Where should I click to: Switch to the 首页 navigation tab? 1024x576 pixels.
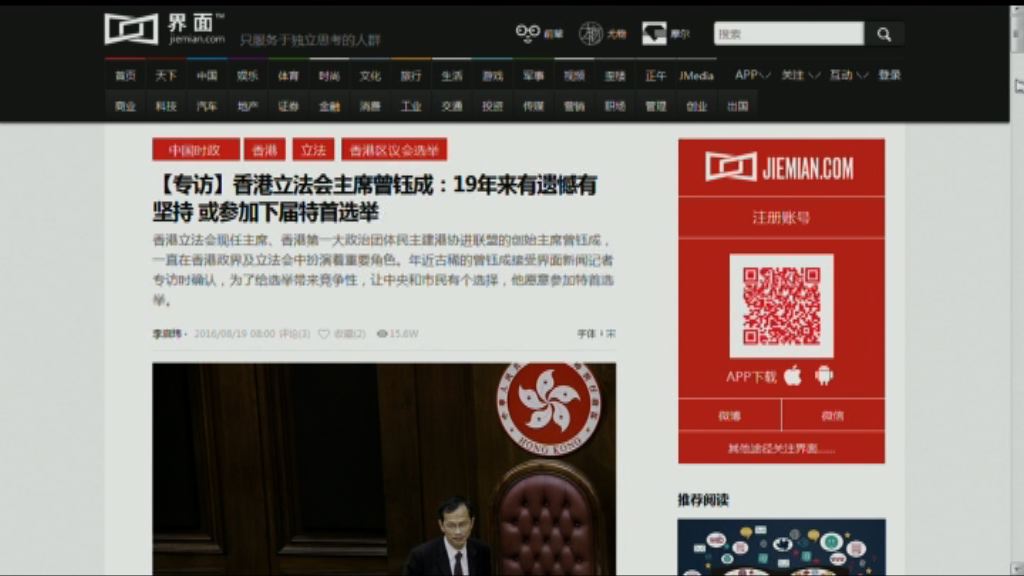click(x=124, y=74)
